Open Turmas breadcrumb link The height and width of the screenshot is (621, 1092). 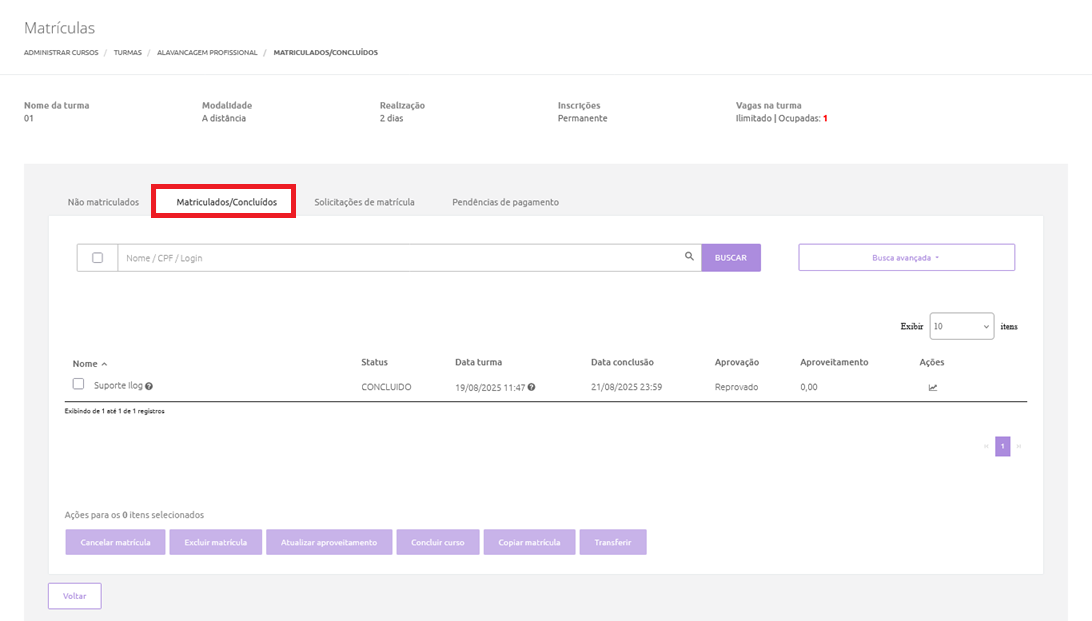[x=127, y=52]
